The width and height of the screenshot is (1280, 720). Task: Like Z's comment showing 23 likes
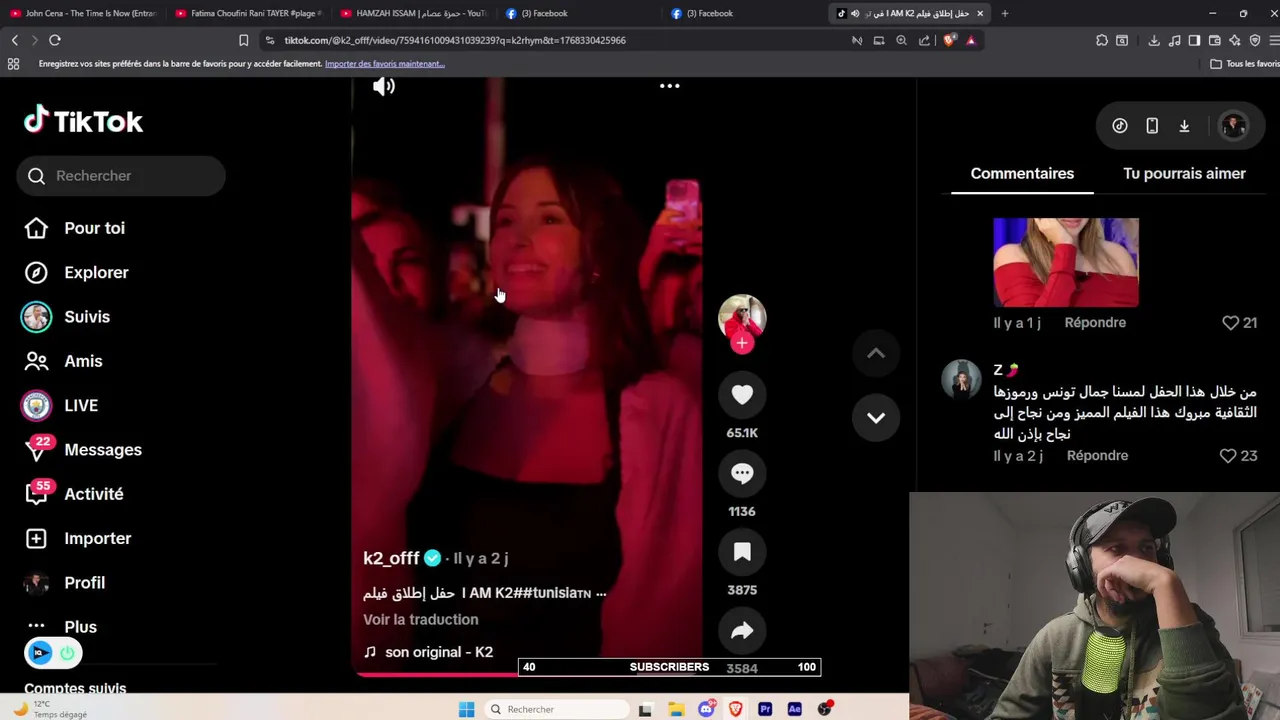[1228, 456]
